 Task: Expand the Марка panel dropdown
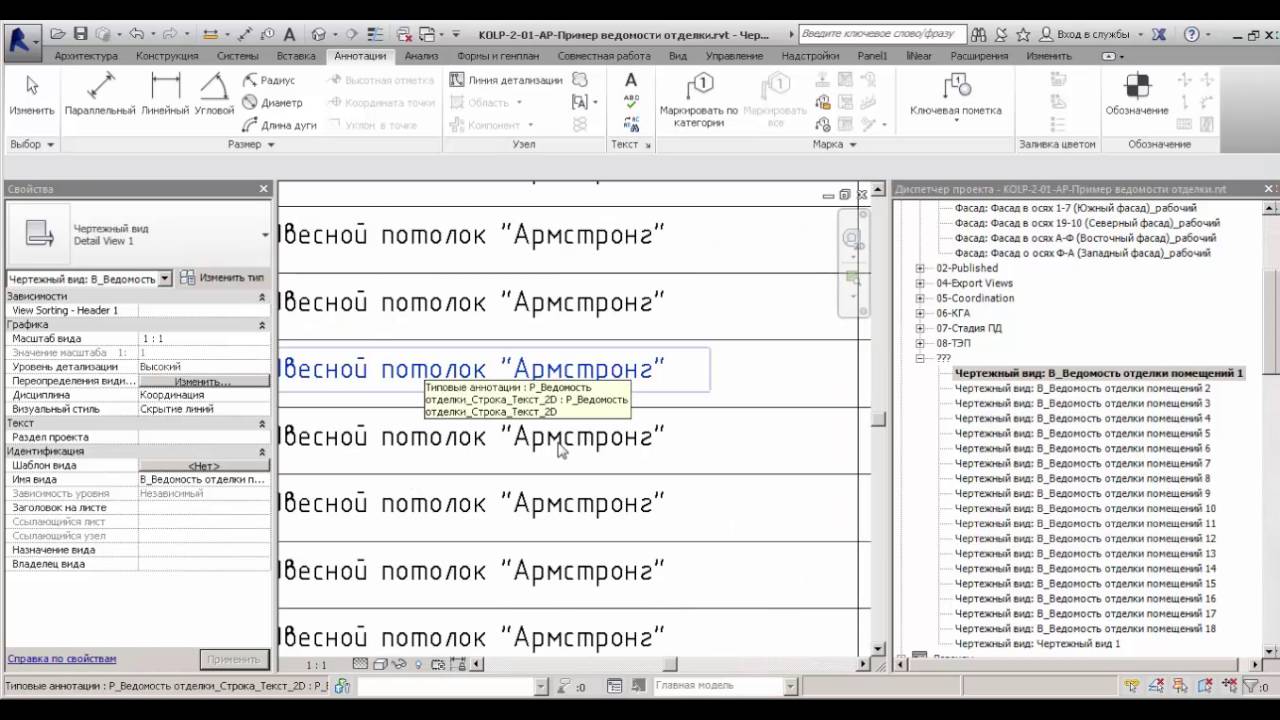click(852, 144)
